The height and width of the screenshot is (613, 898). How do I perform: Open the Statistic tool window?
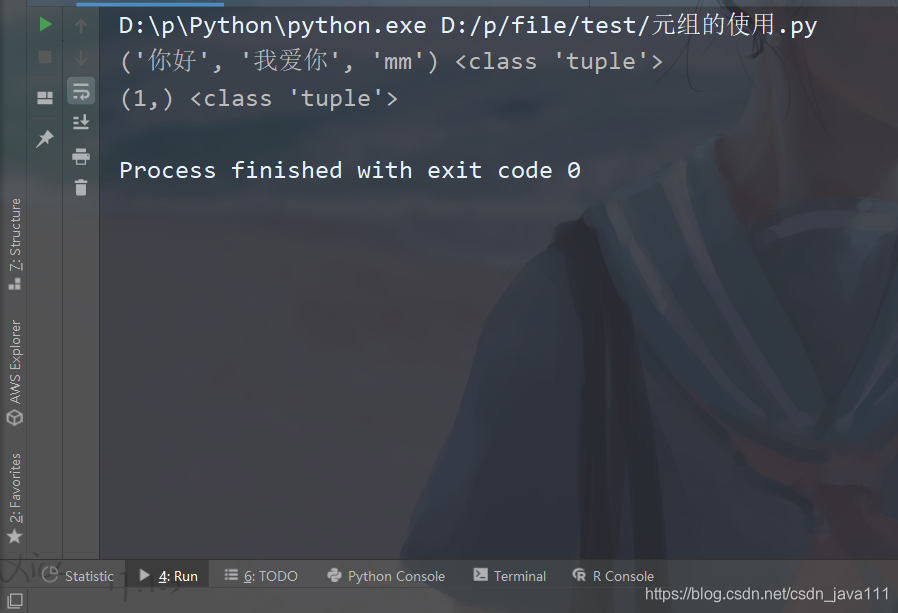(78, 576)
